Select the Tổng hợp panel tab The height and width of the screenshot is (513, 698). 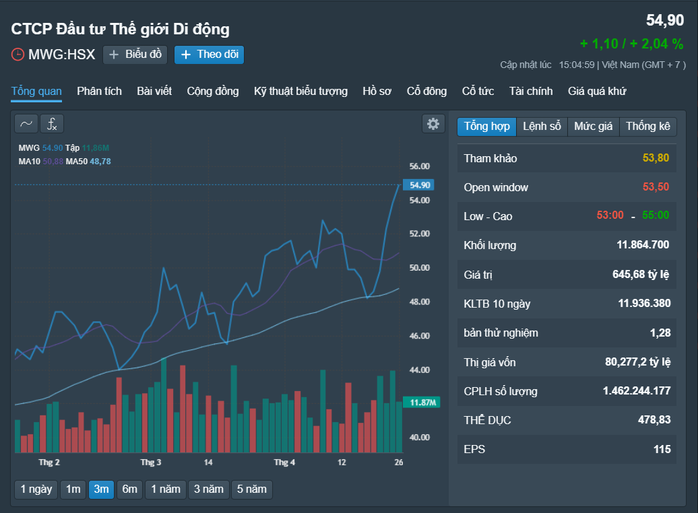pyautogui.click(x=487, y=126)
